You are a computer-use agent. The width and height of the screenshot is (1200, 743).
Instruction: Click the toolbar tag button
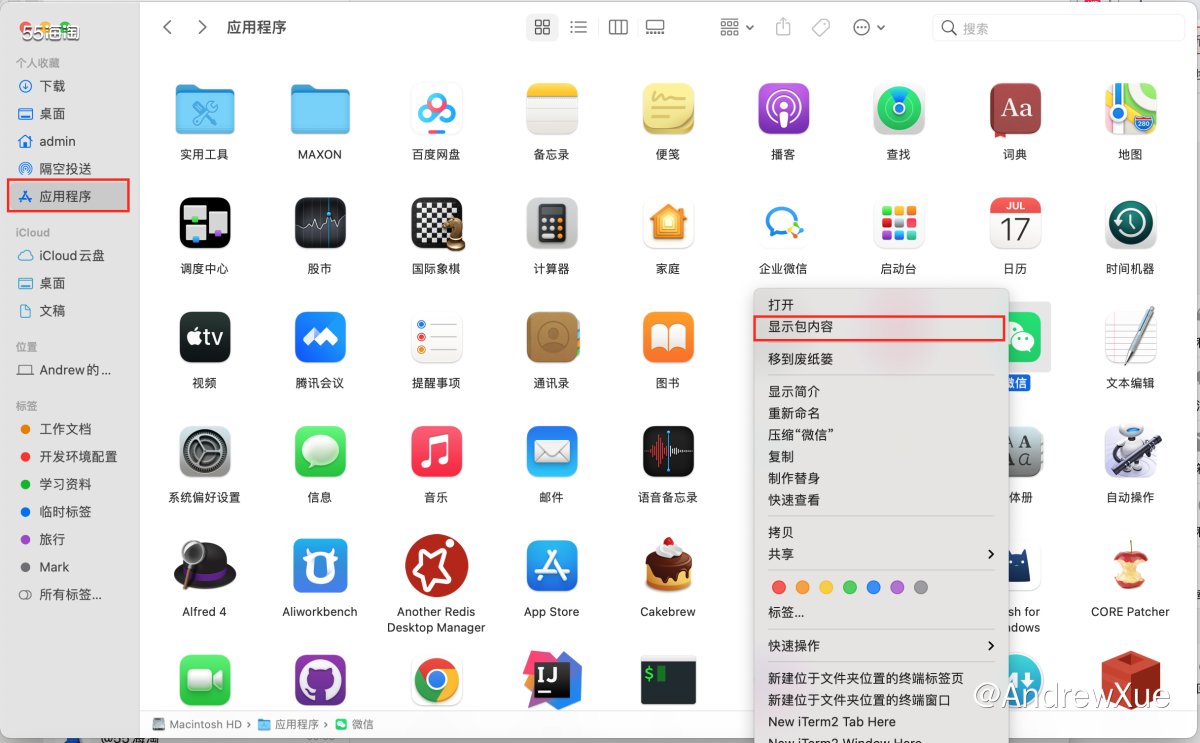coord(821,27)
